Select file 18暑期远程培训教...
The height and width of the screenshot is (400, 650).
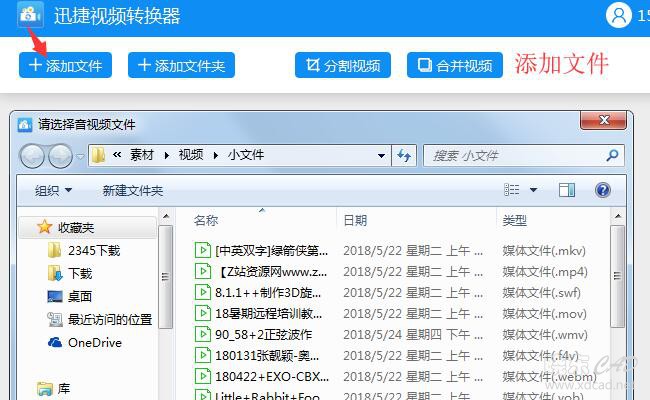pyautogui.click(x=269, y=313)
